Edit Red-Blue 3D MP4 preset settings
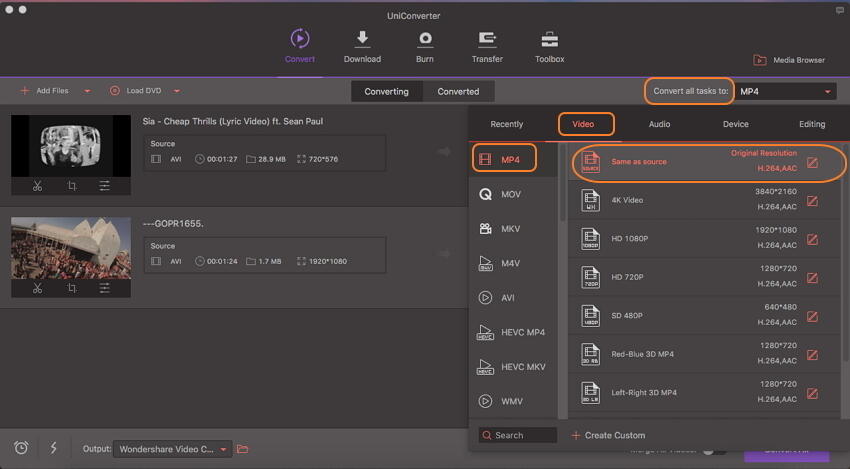Viewport: 850px width, 469px height. (x=812, y=355)
